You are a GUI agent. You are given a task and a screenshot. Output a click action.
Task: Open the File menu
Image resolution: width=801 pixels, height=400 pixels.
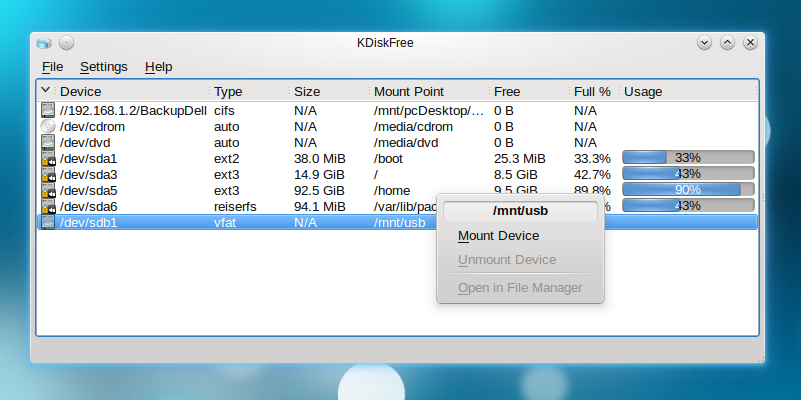[x=52, y=67]
